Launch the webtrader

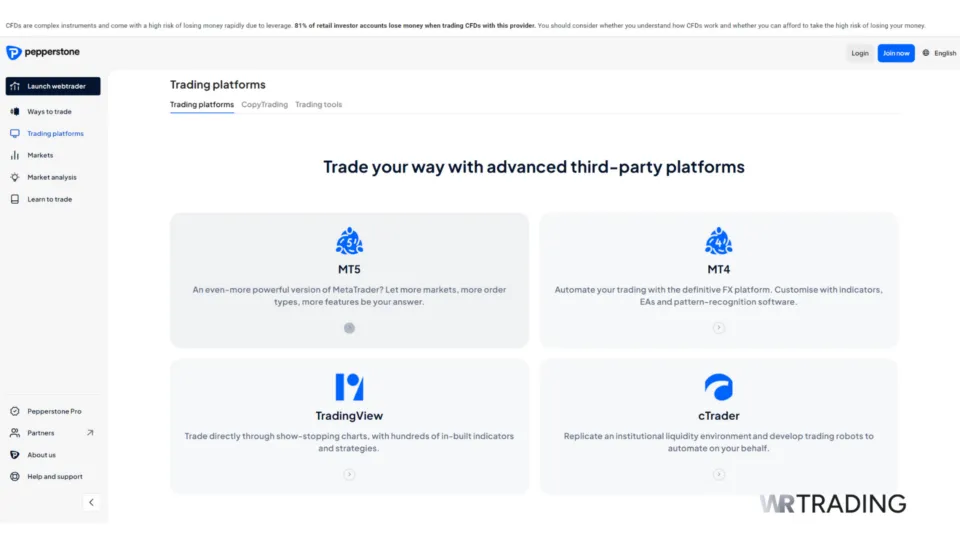(x=53, y=86)
